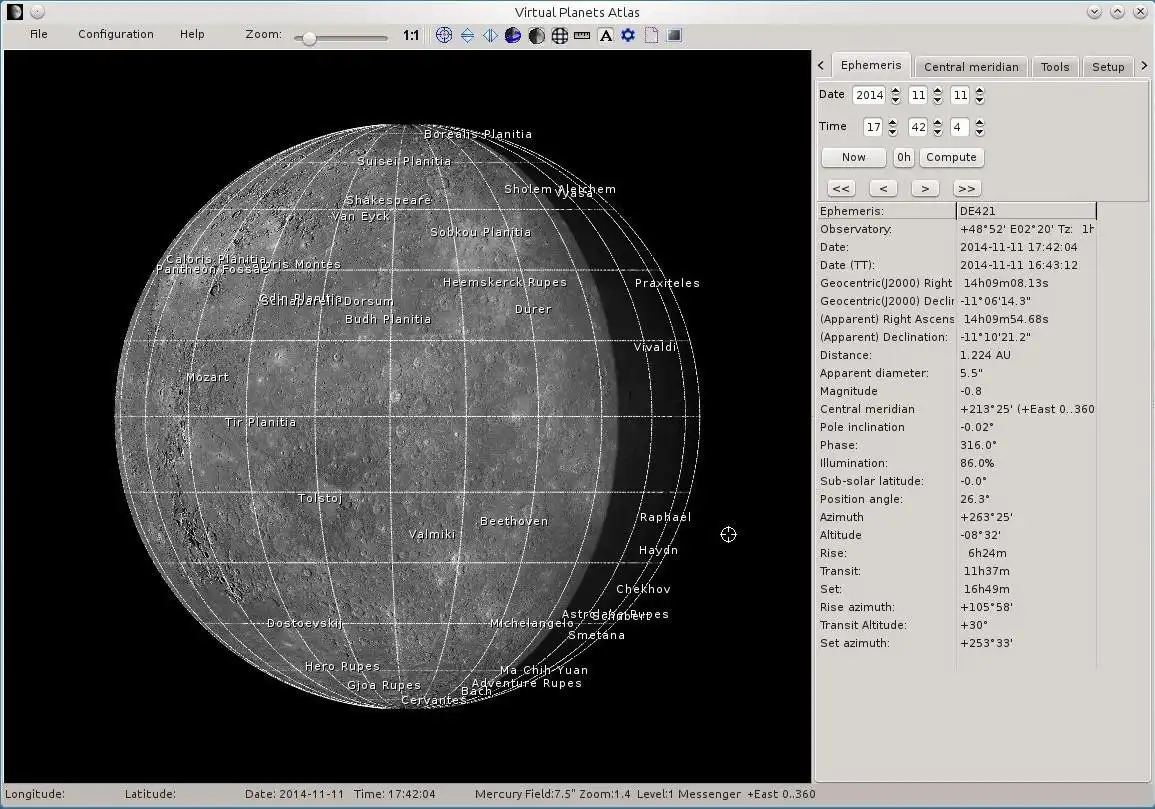Center the map with the target icon

pyautogui.click(x=444, y=35)
